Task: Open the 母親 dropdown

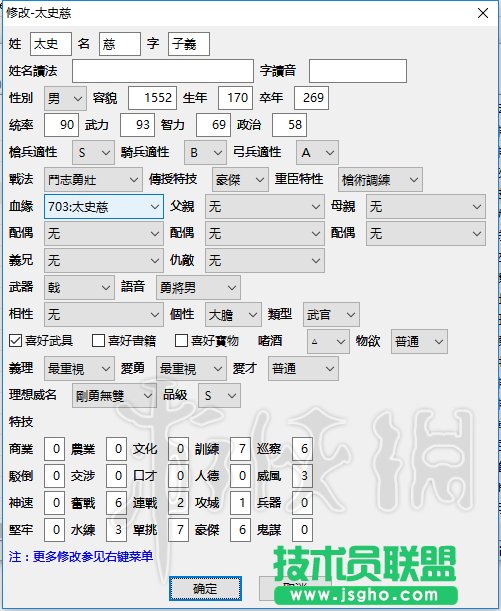Action: (426, 207)
